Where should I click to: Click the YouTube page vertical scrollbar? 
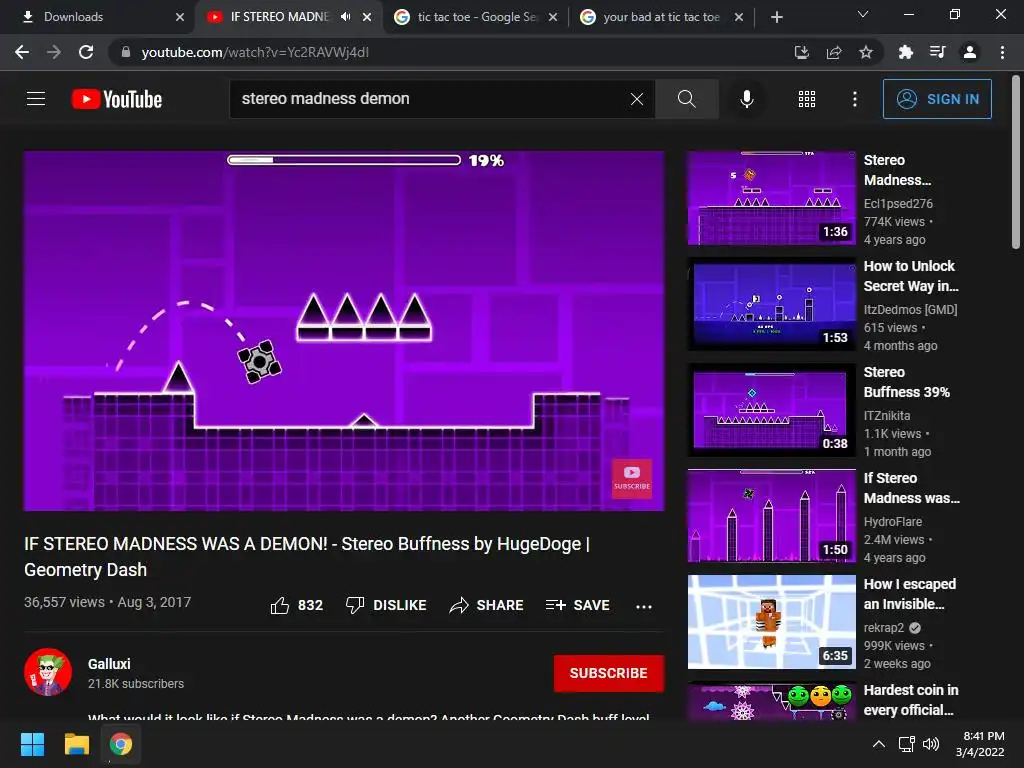[1016, 163]
